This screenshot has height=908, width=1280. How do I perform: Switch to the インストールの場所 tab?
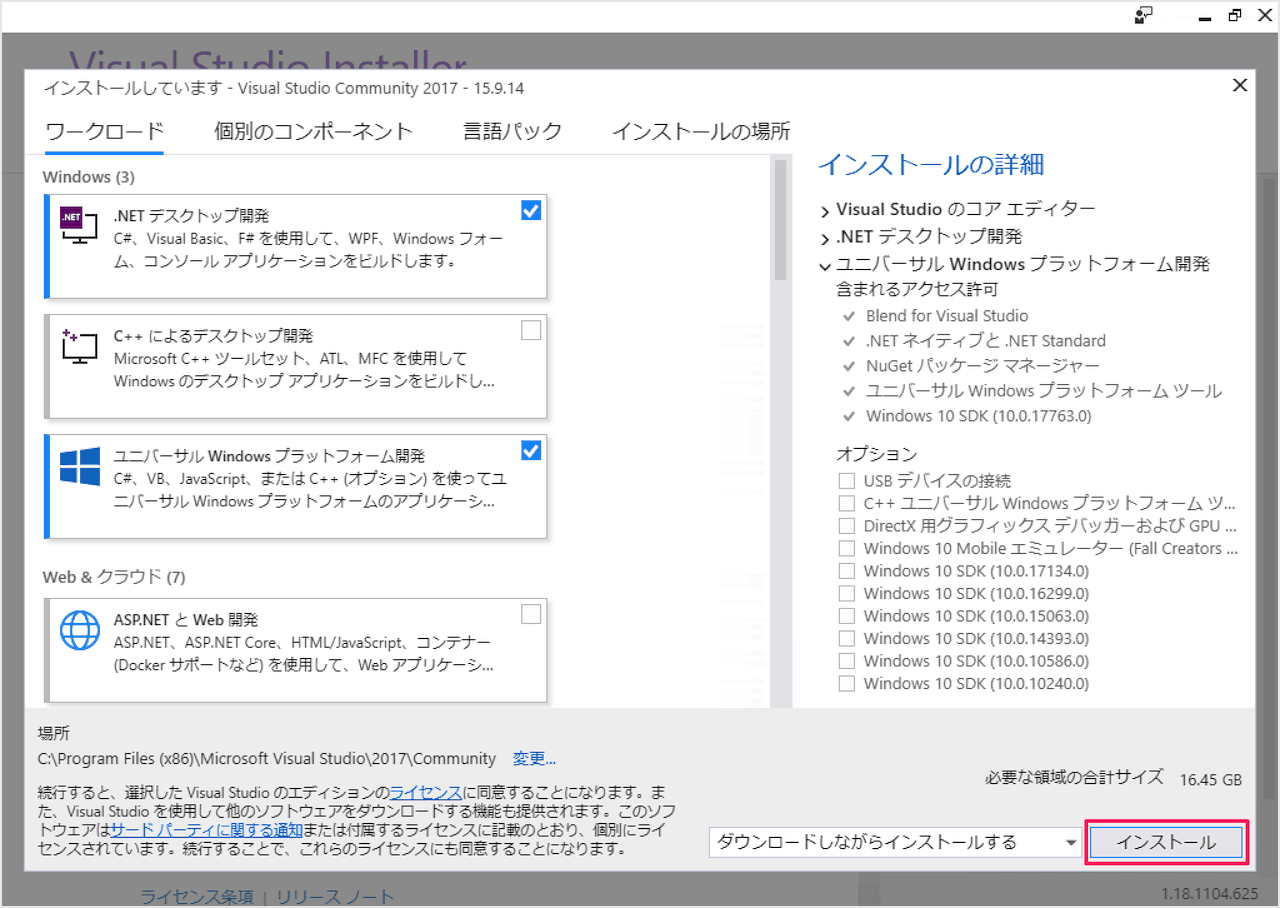coord(701,131)
